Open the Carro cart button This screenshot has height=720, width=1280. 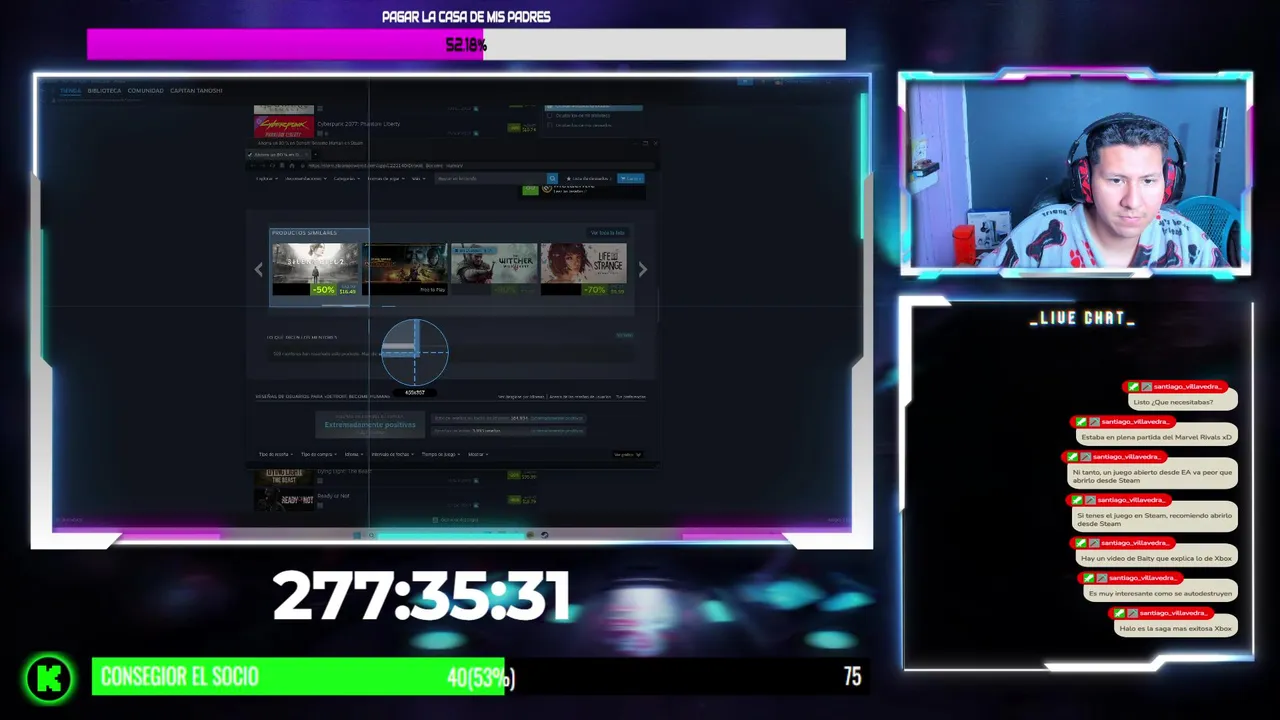click(631, 179)
